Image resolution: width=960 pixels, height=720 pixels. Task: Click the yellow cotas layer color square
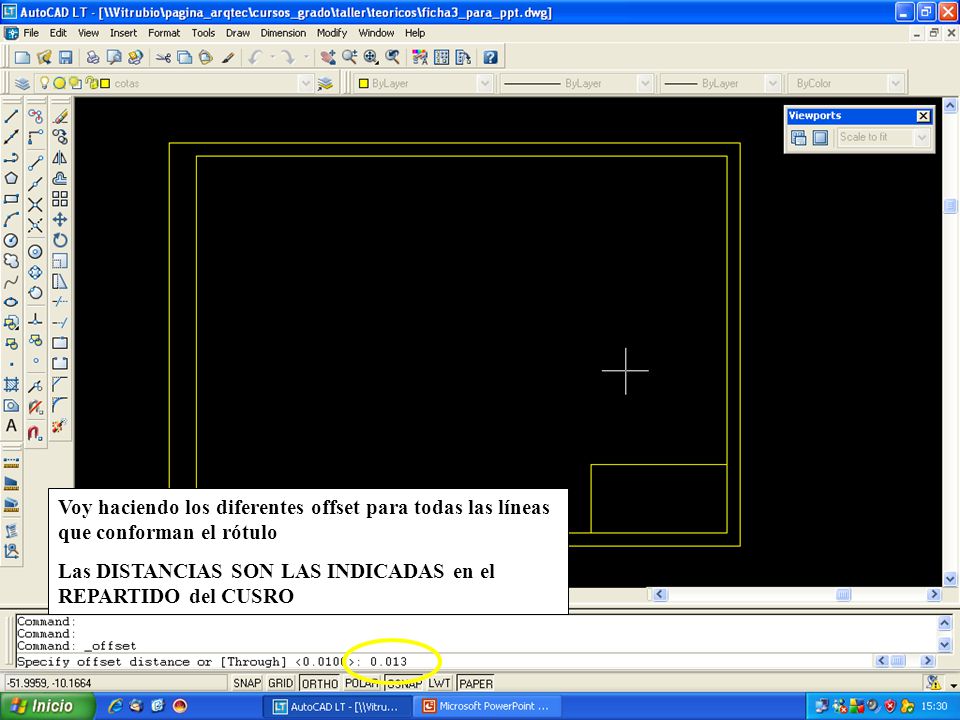(x=105, y=83)
